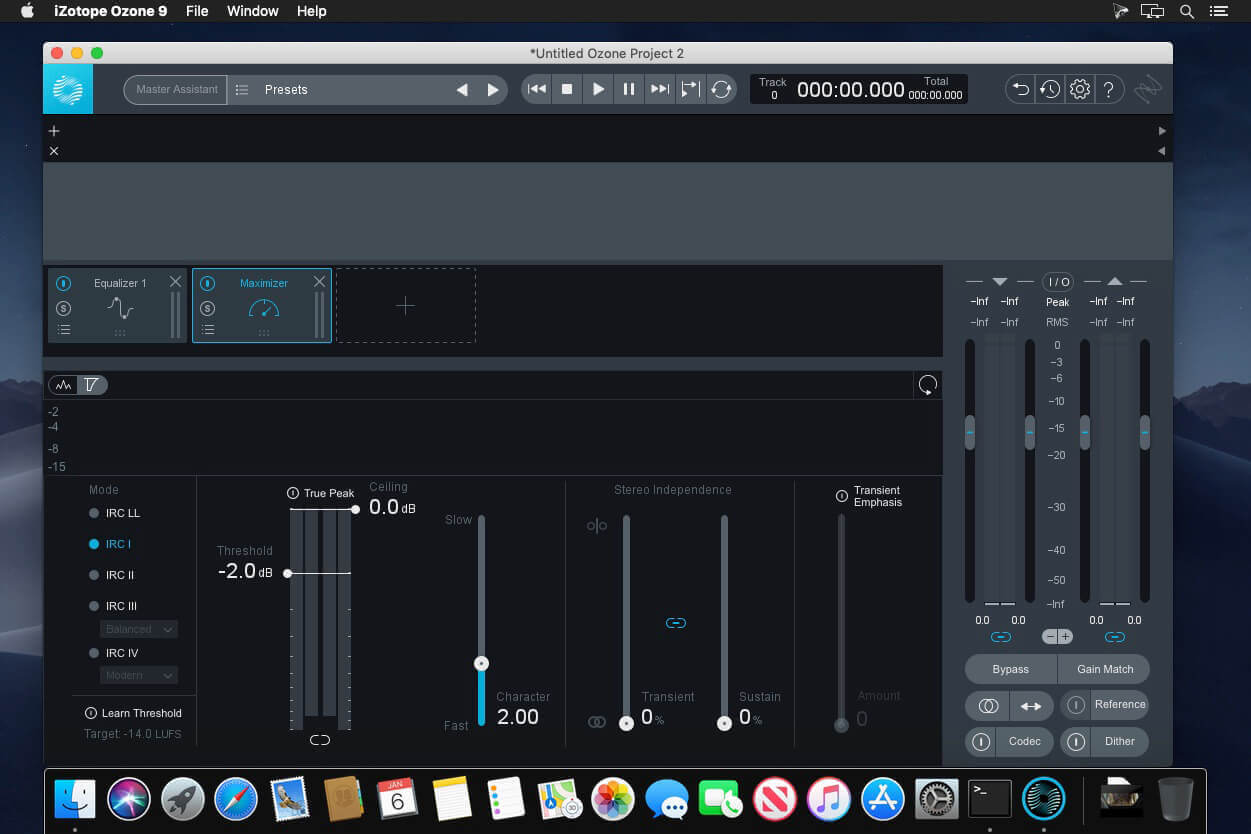Click the help question mark icon
Viewport: 1251px width, 834px height.
tap(1108, 89)
